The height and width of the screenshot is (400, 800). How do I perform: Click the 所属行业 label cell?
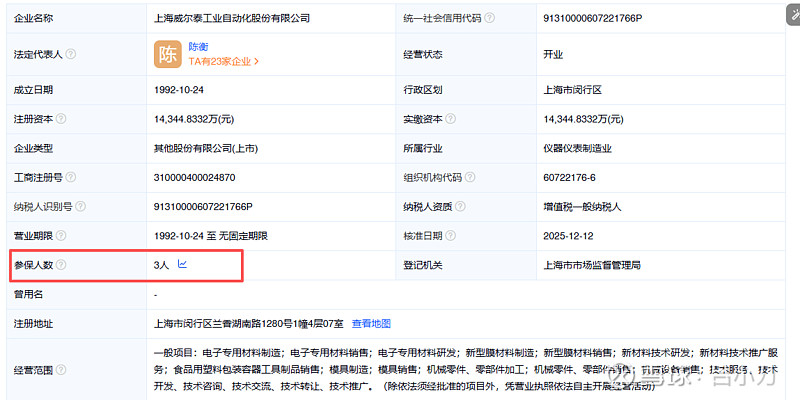click(x=466, y=148)
